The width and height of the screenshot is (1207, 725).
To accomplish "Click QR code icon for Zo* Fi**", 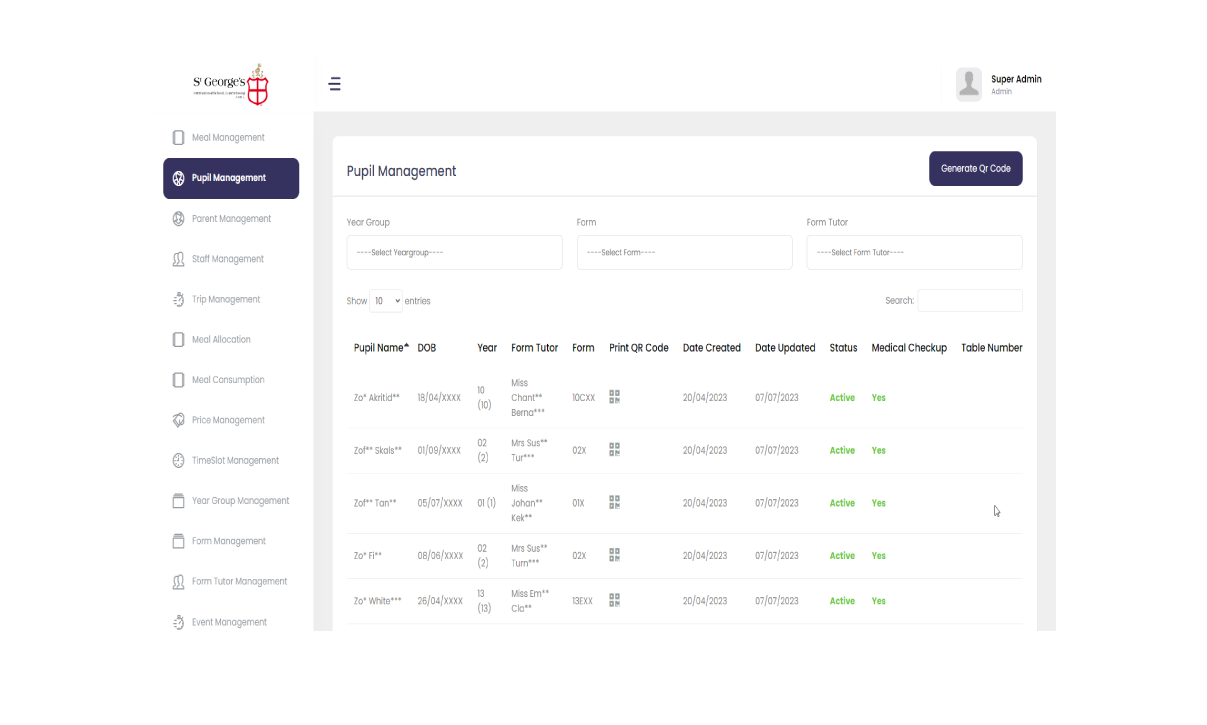I will coord(614,555).
